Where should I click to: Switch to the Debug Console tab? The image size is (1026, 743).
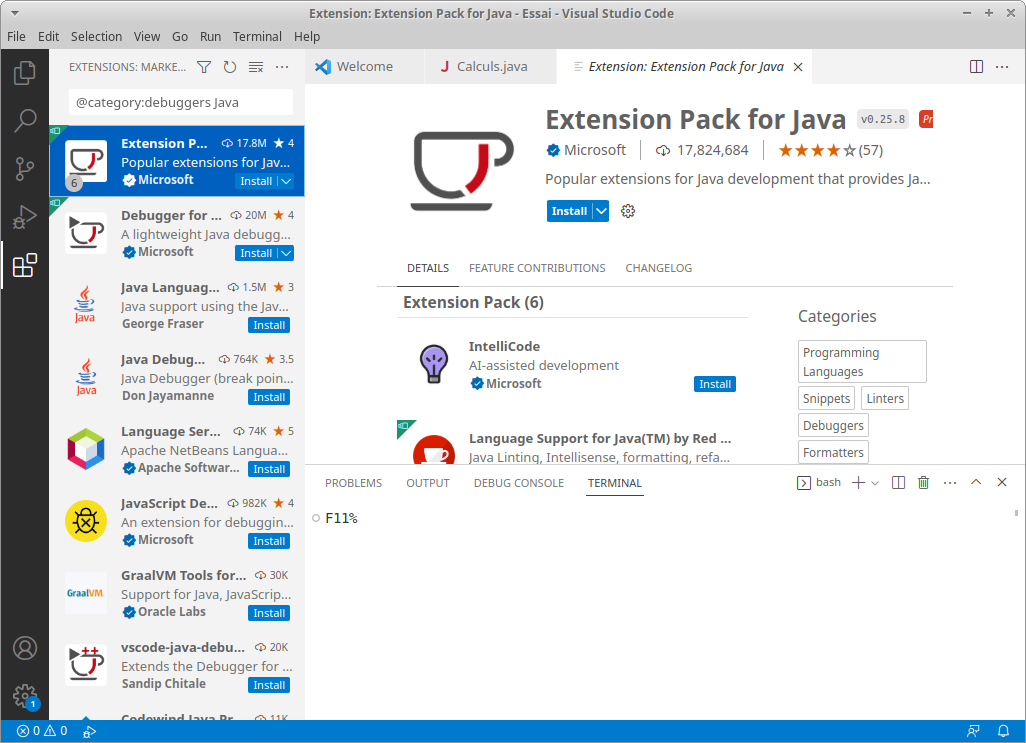click(x=519, y=483)
